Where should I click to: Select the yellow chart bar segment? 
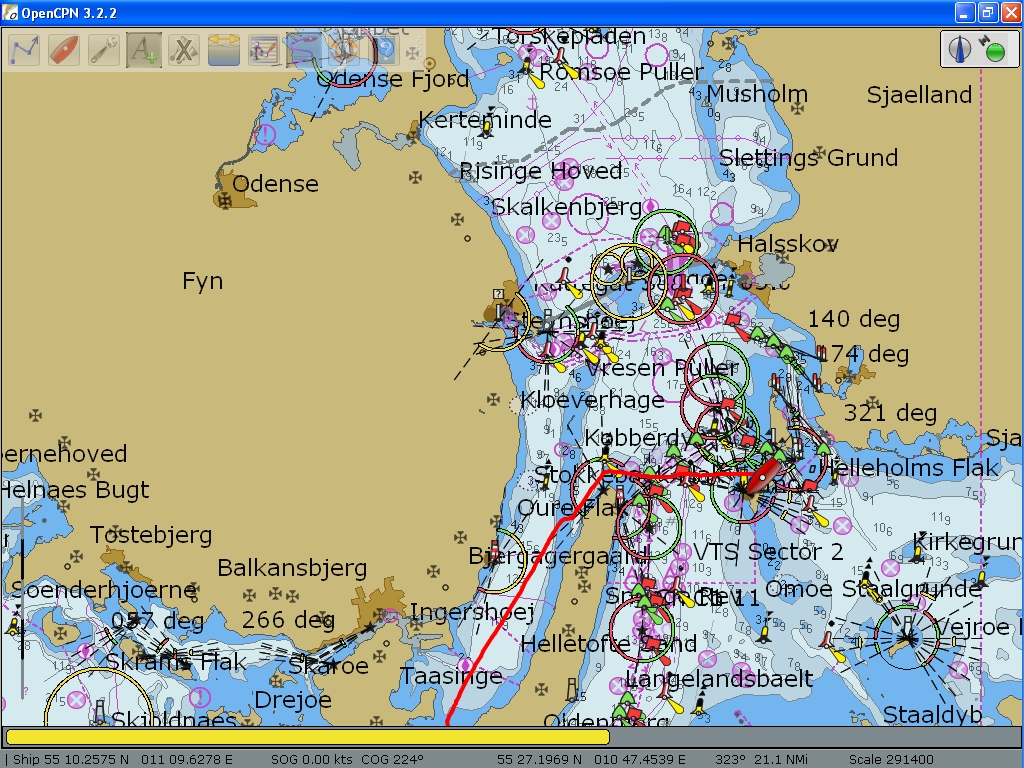pyautogui.click(x=308, y=737)
